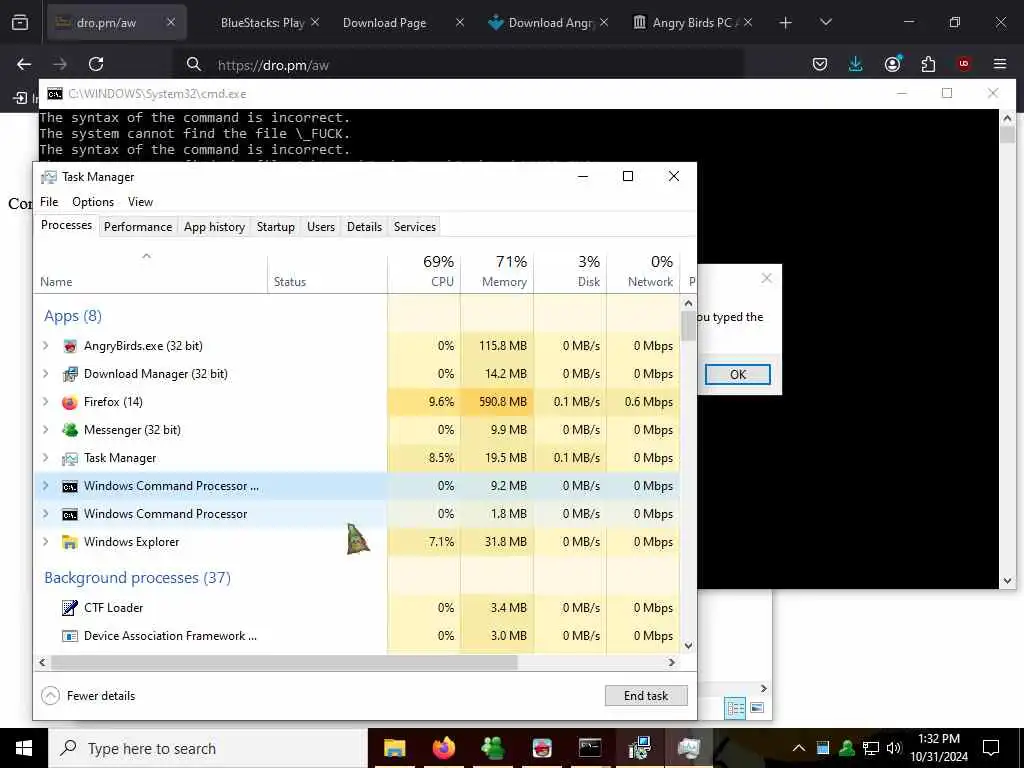Click the AngryBirds.exe process icon
Viewport: 1024px width, 768px height.
click(70, 346)
